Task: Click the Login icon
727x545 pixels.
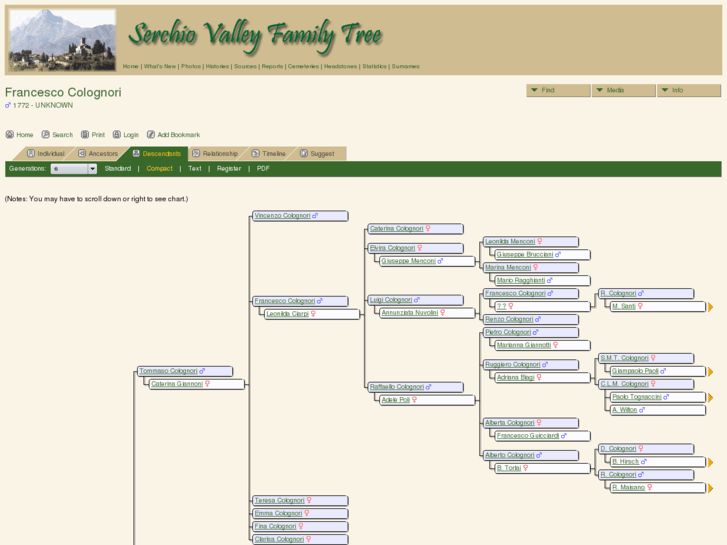Action: click(117, 135)
